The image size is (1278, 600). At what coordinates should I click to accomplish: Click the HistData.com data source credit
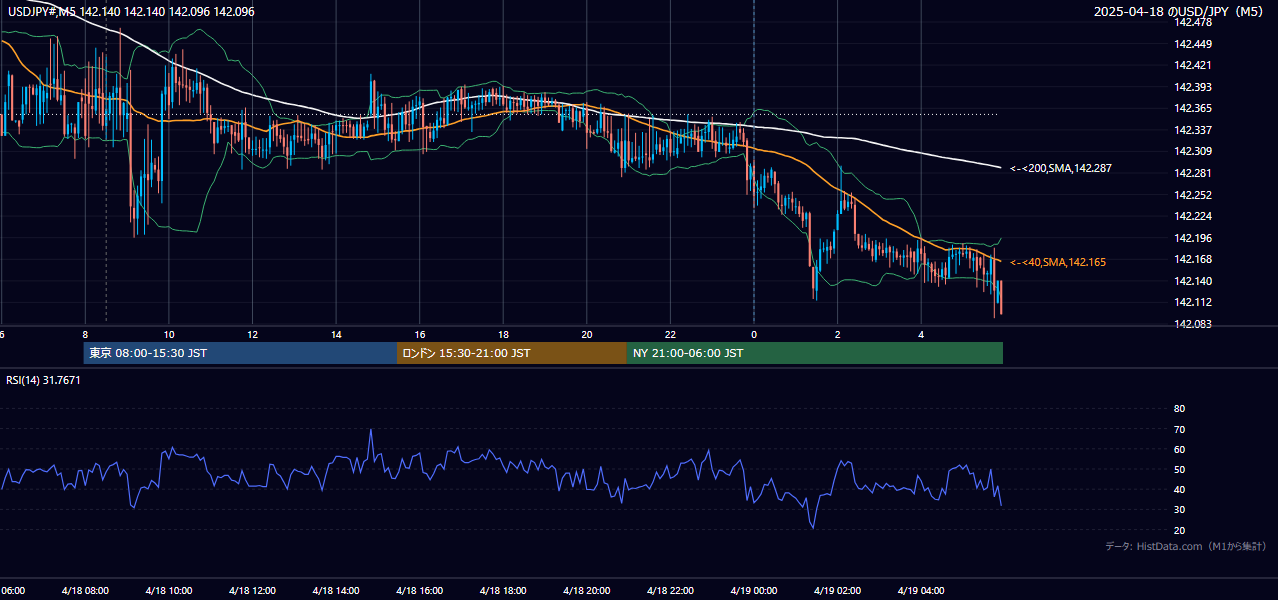pyautogui.click(x=1186, y=546)
